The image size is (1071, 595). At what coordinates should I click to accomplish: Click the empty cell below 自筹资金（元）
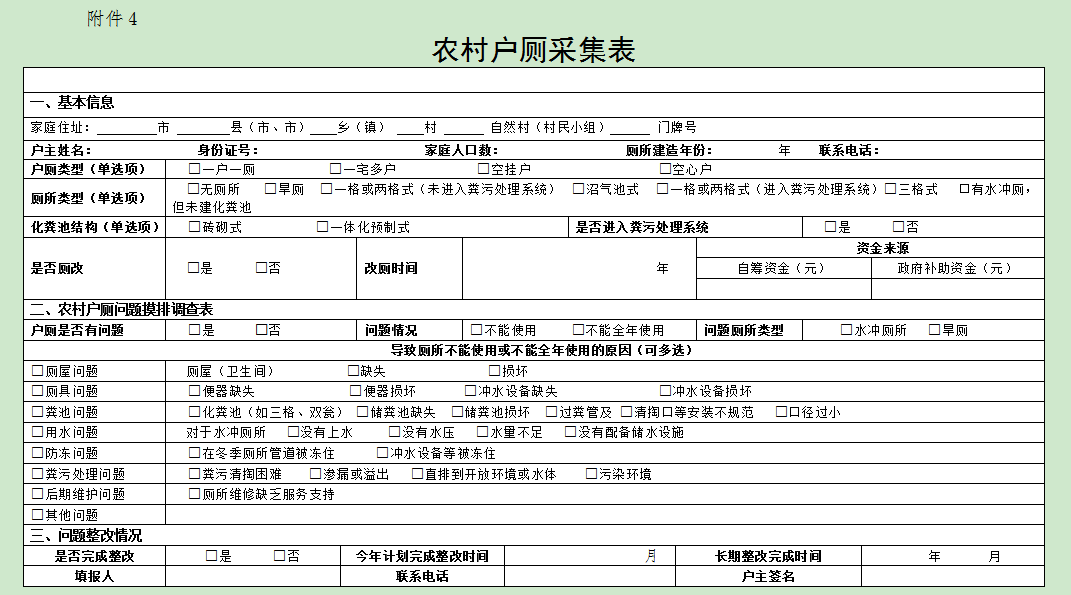[x=783, y=289]
